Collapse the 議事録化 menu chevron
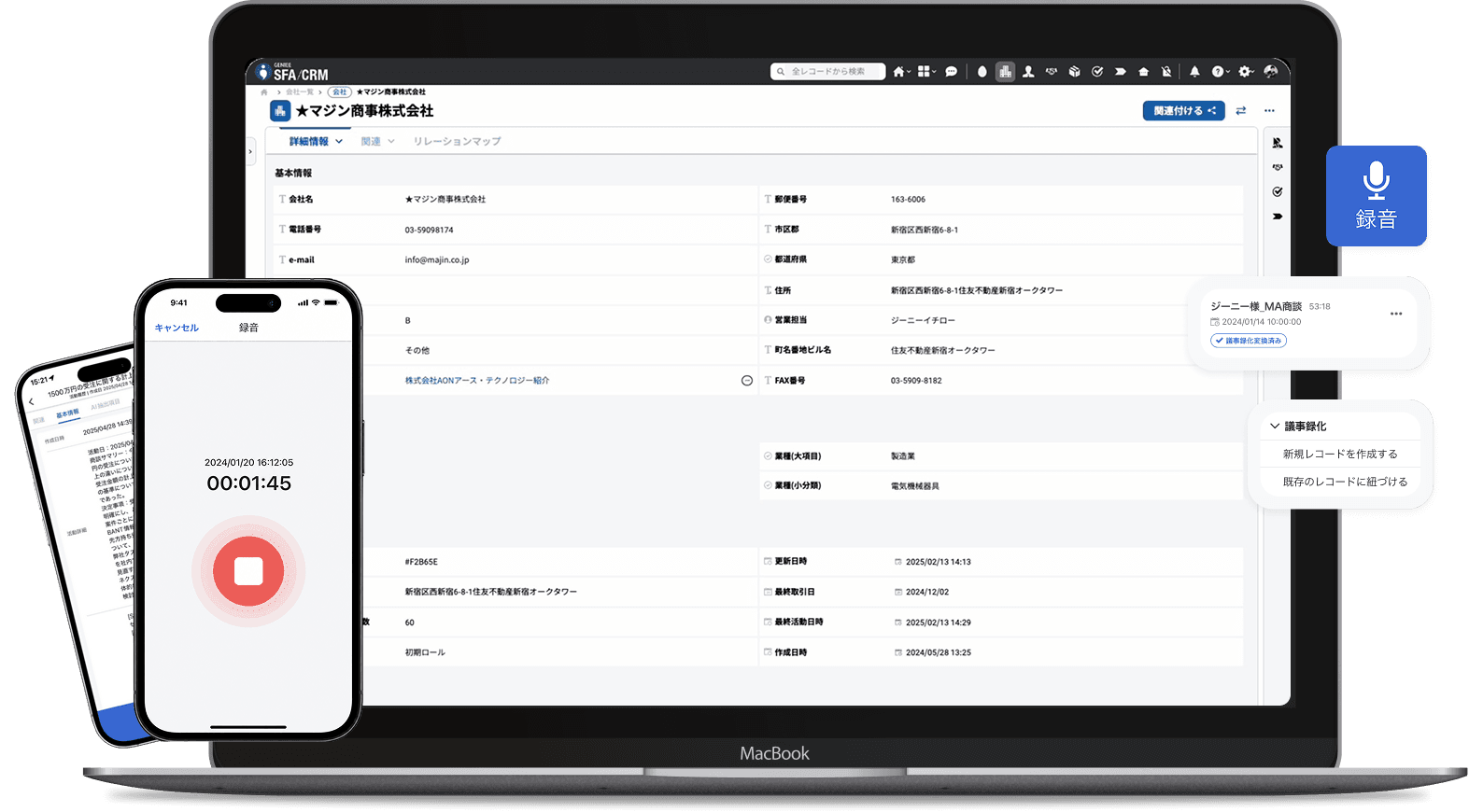Image resolution: width=1469 pixels, height=812 pixels. 1275,427
